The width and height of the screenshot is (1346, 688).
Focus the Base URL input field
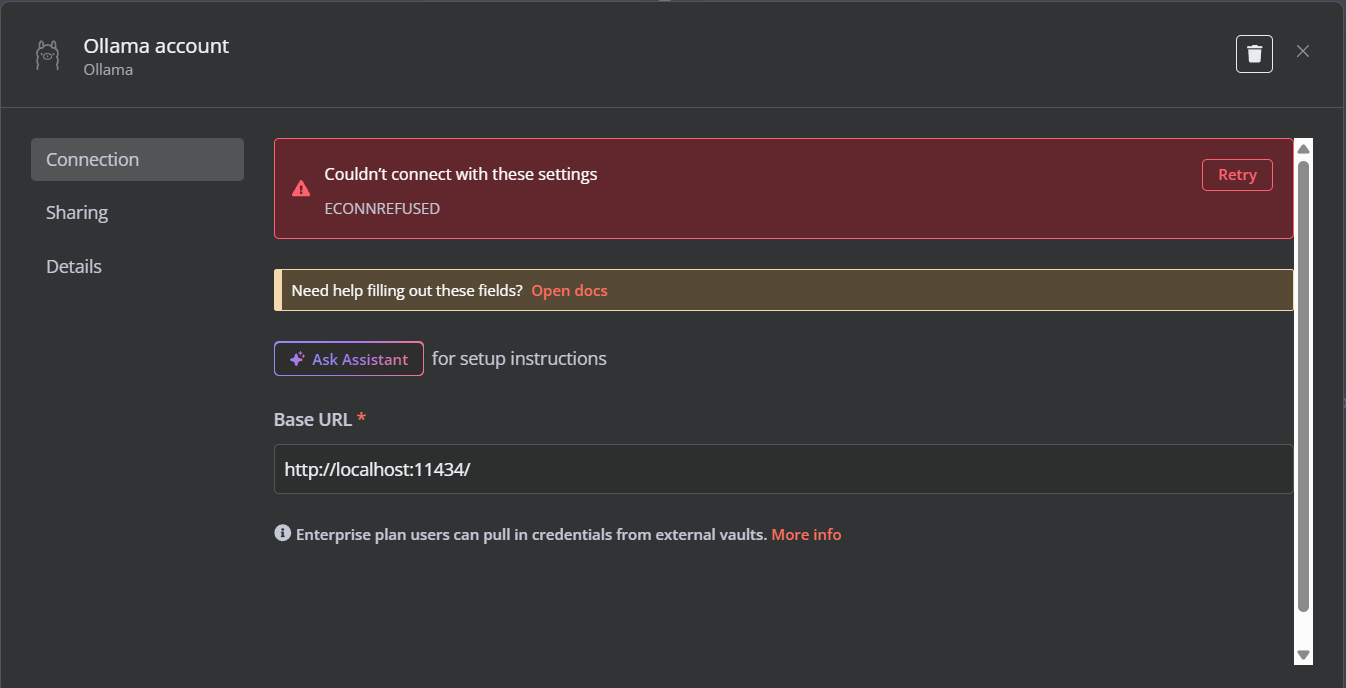(x=783, y=469)
